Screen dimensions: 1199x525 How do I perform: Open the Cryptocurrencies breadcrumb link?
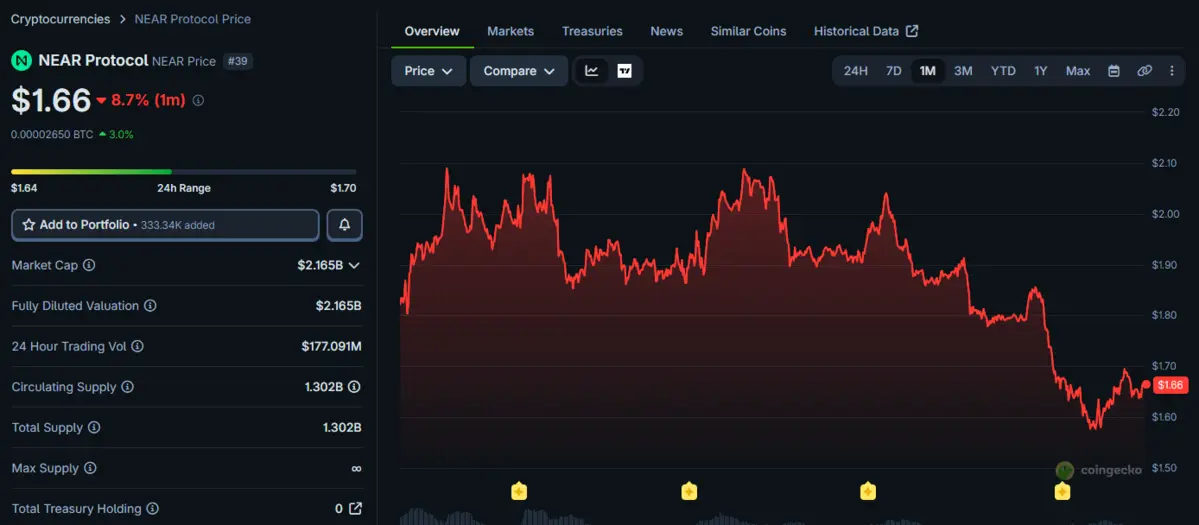[60, 18]
